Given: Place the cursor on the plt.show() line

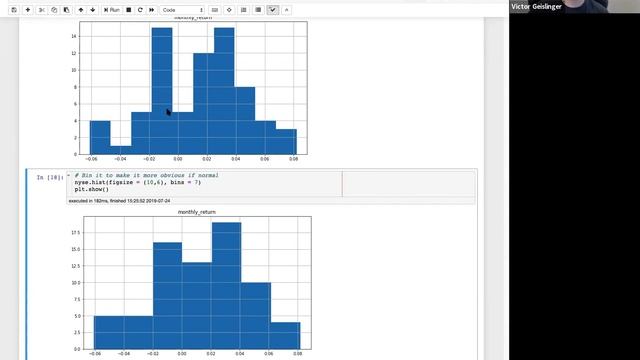Looking at the screenshot, I should pos(92,189).
